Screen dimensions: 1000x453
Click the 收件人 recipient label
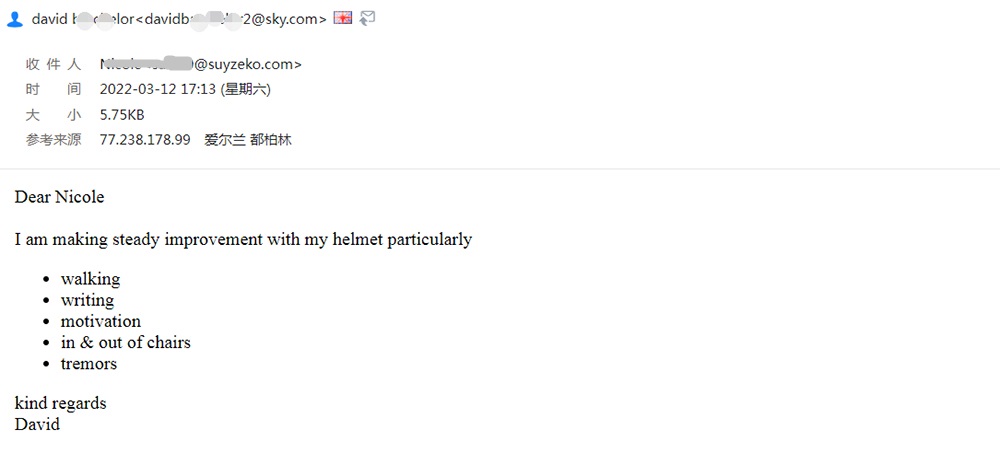[54, 64]
